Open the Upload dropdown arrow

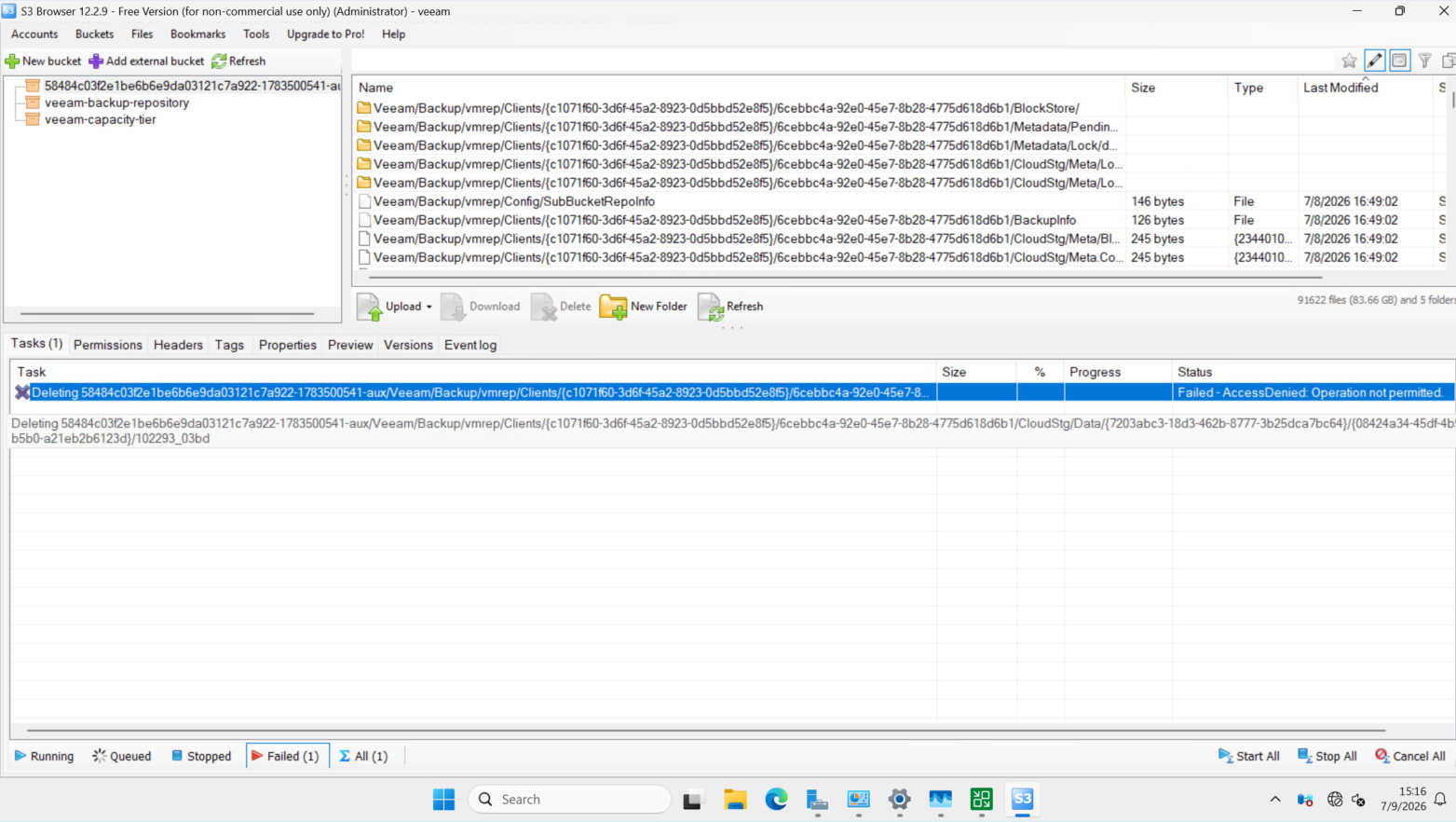click(429, 307)
